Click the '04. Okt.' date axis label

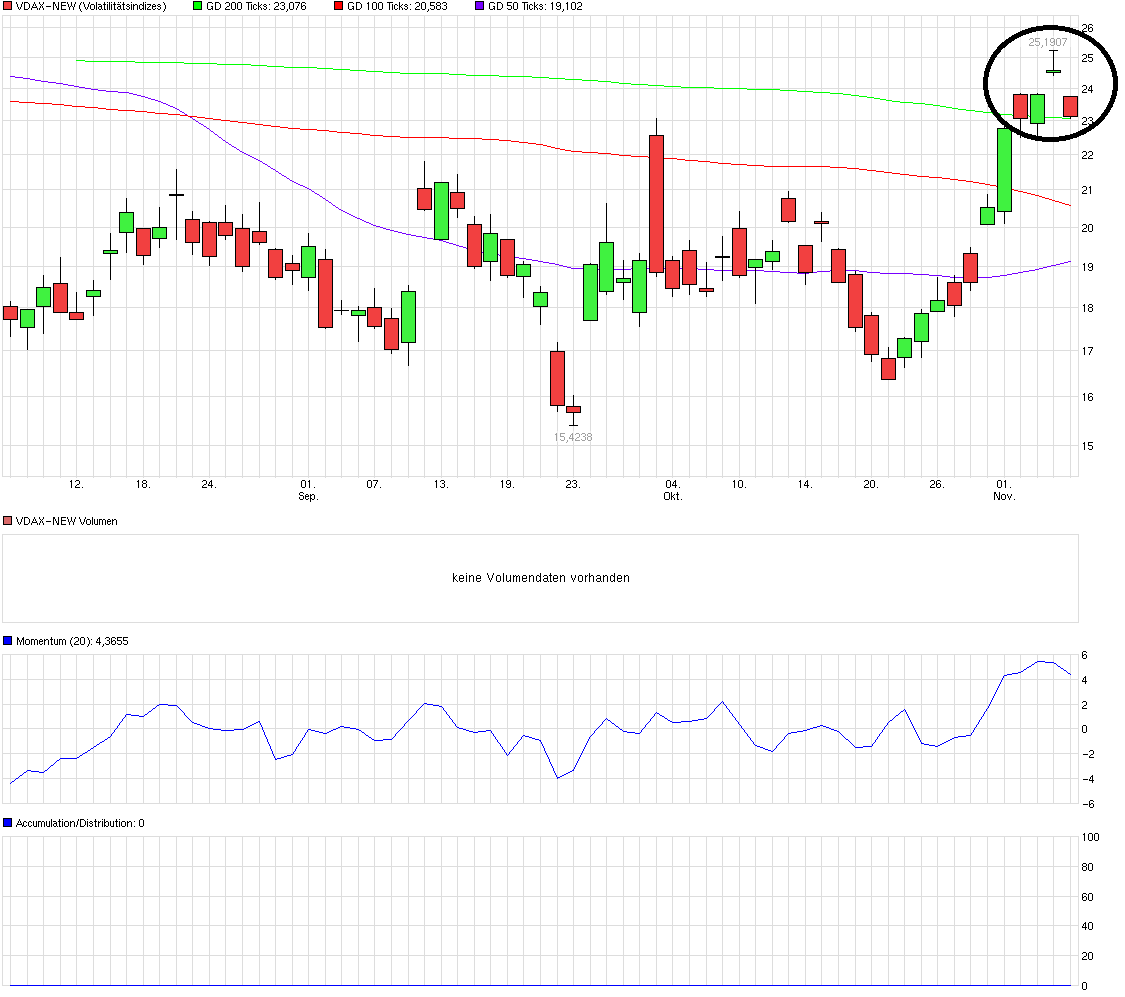tap(672, 490)
